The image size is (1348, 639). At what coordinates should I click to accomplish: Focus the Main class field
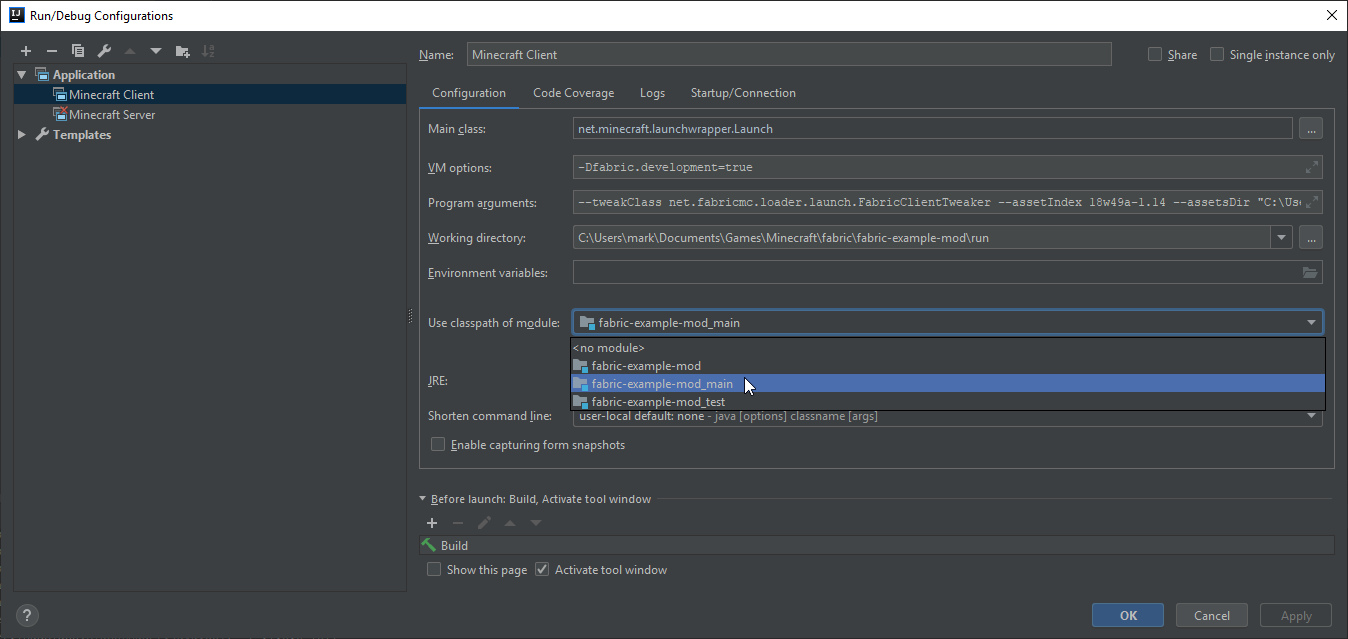click(933, 129)
